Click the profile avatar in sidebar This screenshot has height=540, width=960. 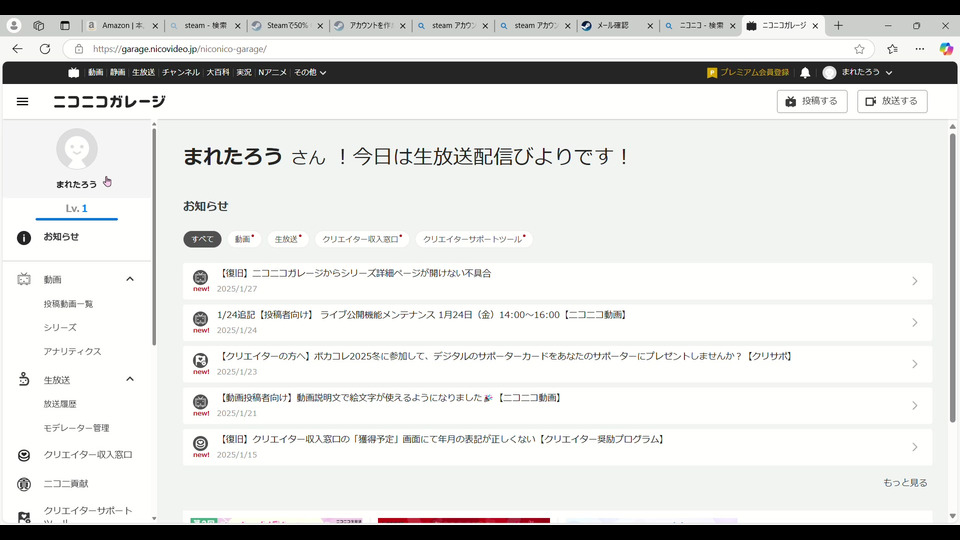coord(77,149)
